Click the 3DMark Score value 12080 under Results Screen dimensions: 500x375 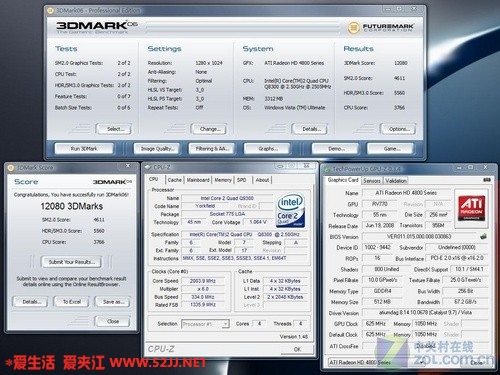coord(401,63)
